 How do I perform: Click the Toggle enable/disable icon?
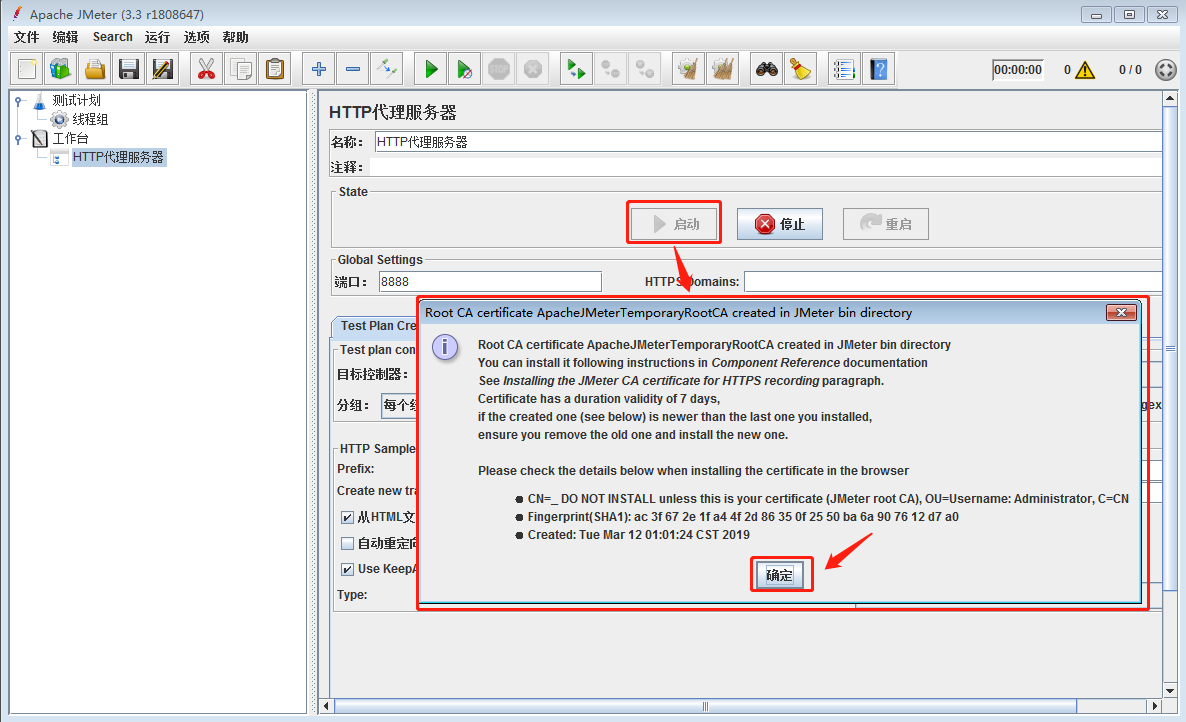tap(387, 70)
